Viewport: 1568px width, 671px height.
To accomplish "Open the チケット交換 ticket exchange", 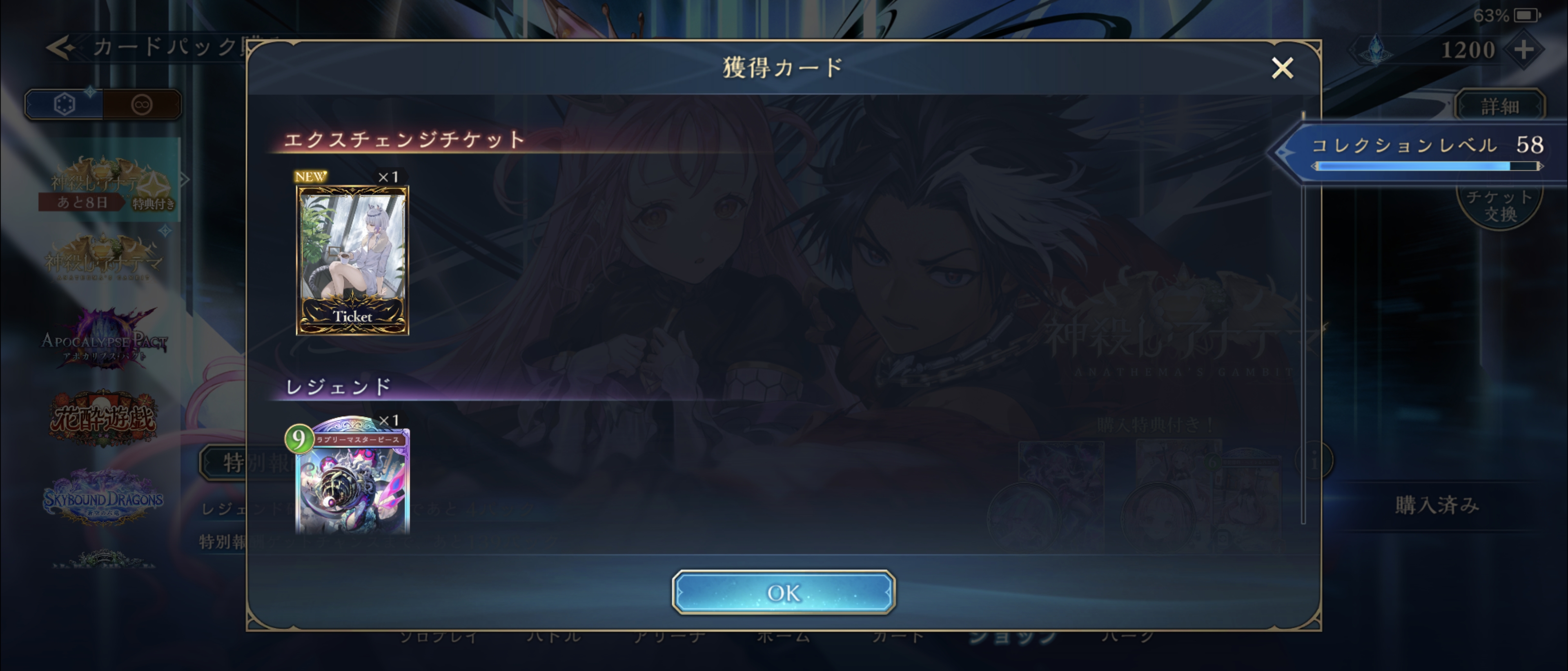I will (x=1500, y=206).
